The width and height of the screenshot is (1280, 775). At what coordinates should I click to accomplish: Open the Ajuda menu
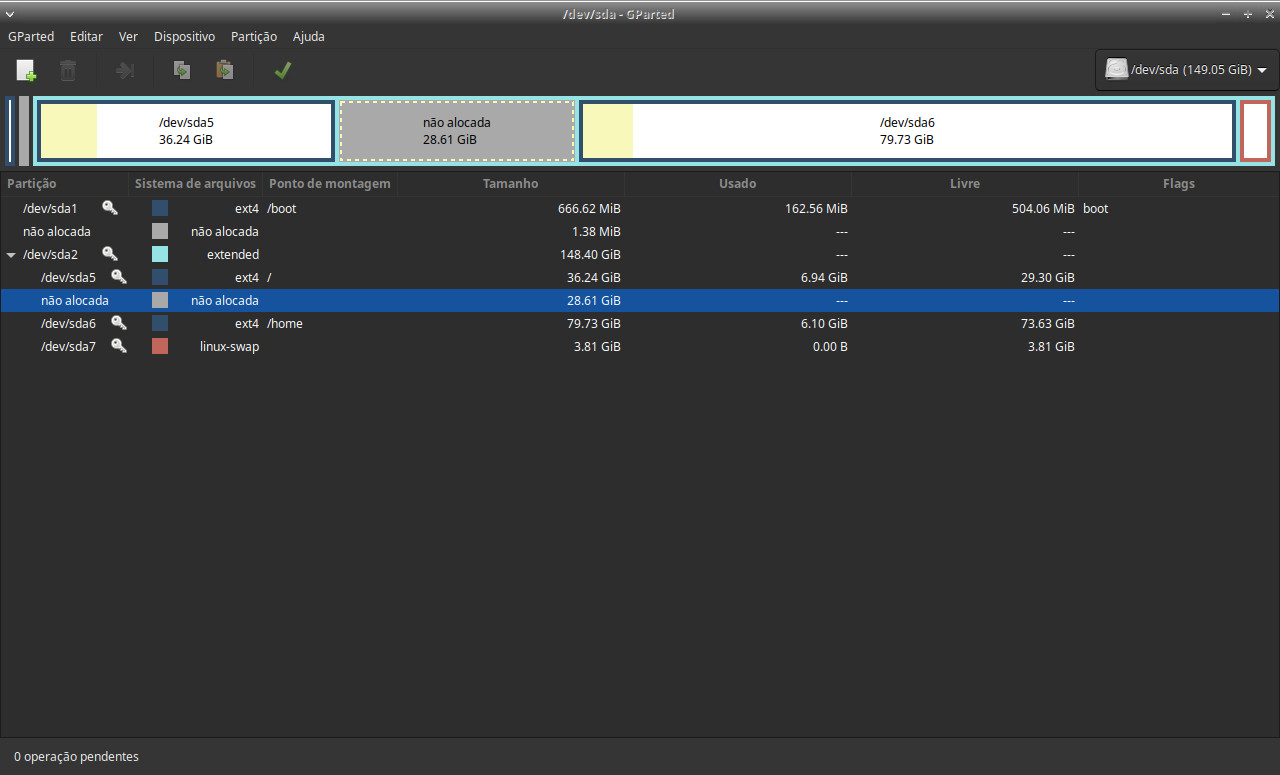coord(309,36)
